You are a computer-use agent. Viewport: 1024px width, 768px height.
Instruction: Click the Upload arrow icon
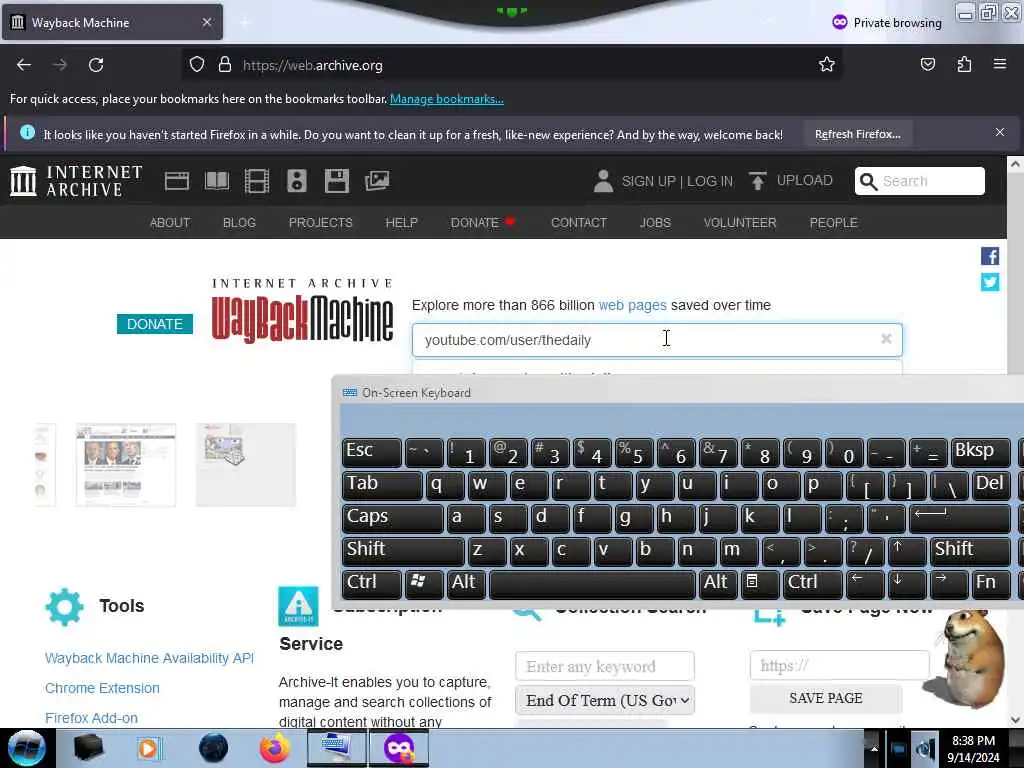tap(758, 181)
